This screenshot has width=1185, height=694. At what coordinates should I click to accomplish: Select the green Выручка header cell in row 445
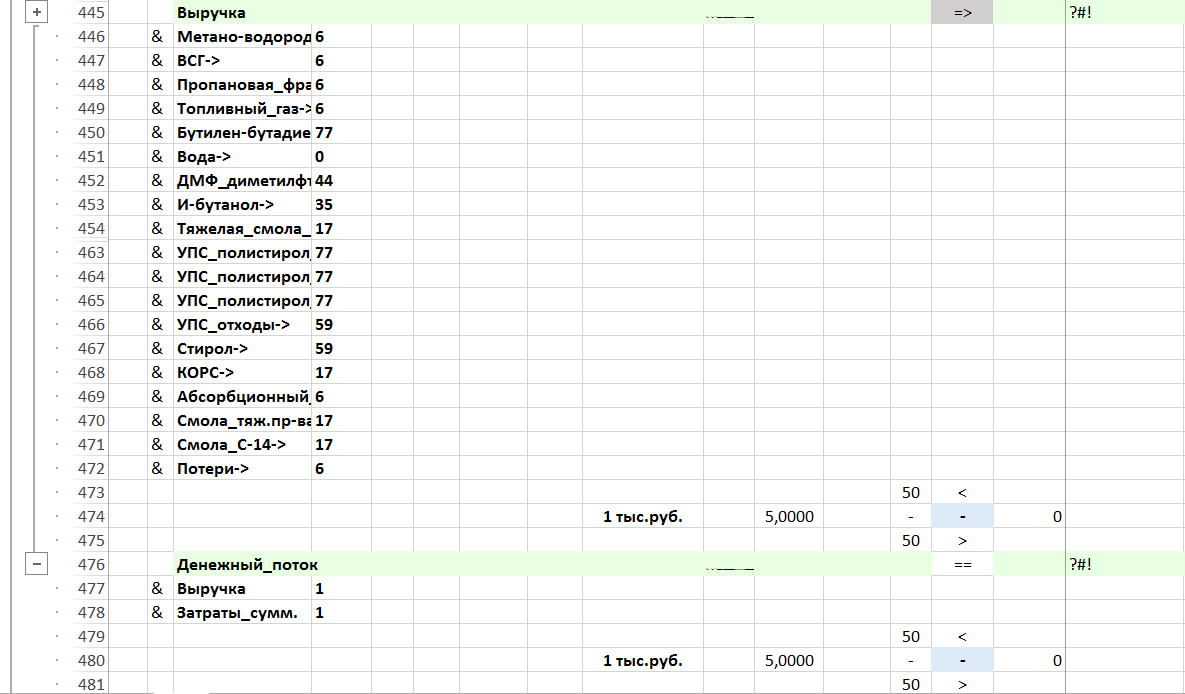tap(242, 13)
